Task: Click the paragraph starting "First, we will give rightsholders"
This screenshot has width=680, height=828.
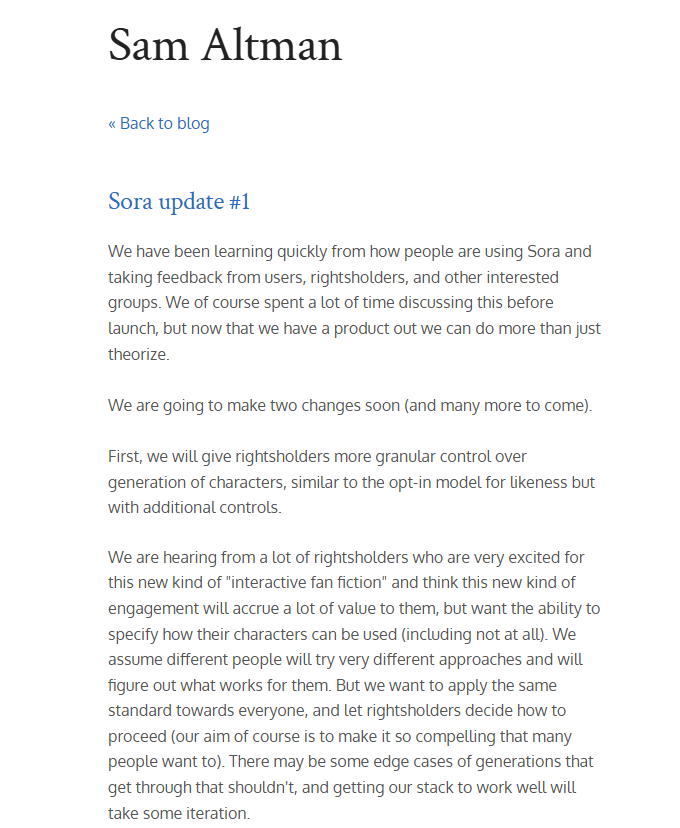Action: point(351,482)
